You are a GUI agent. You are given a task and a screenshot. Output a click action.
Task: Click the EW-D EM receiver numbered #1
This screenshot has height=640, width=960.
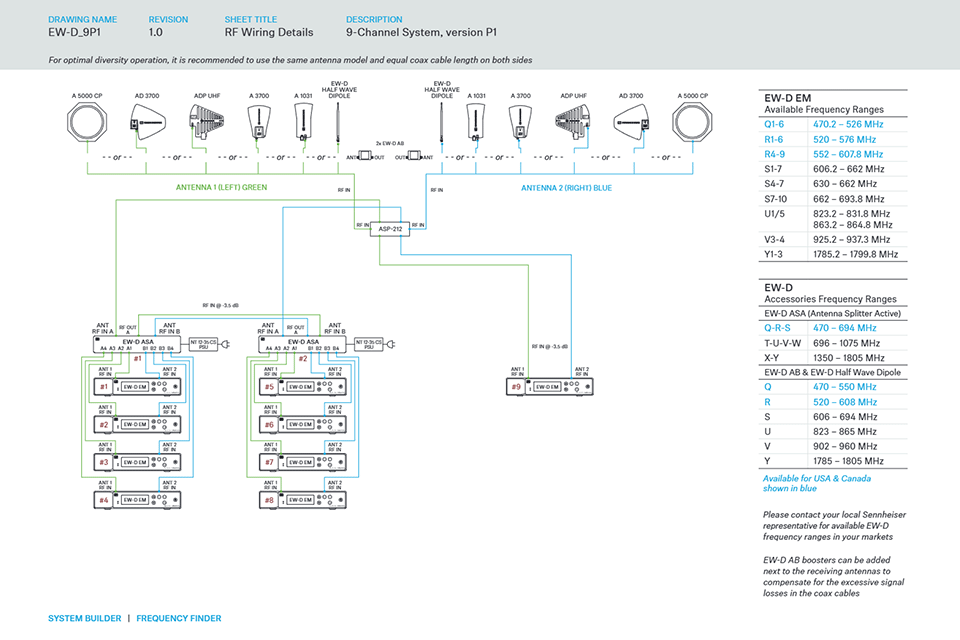pos(137,386)
